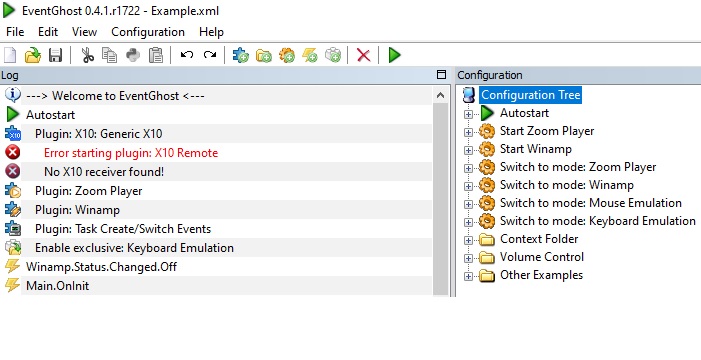Image resolution: width=701 pixels, height=360 pixels.
Task: Add an event using the lightning icon
Action: tap(309, 55)
